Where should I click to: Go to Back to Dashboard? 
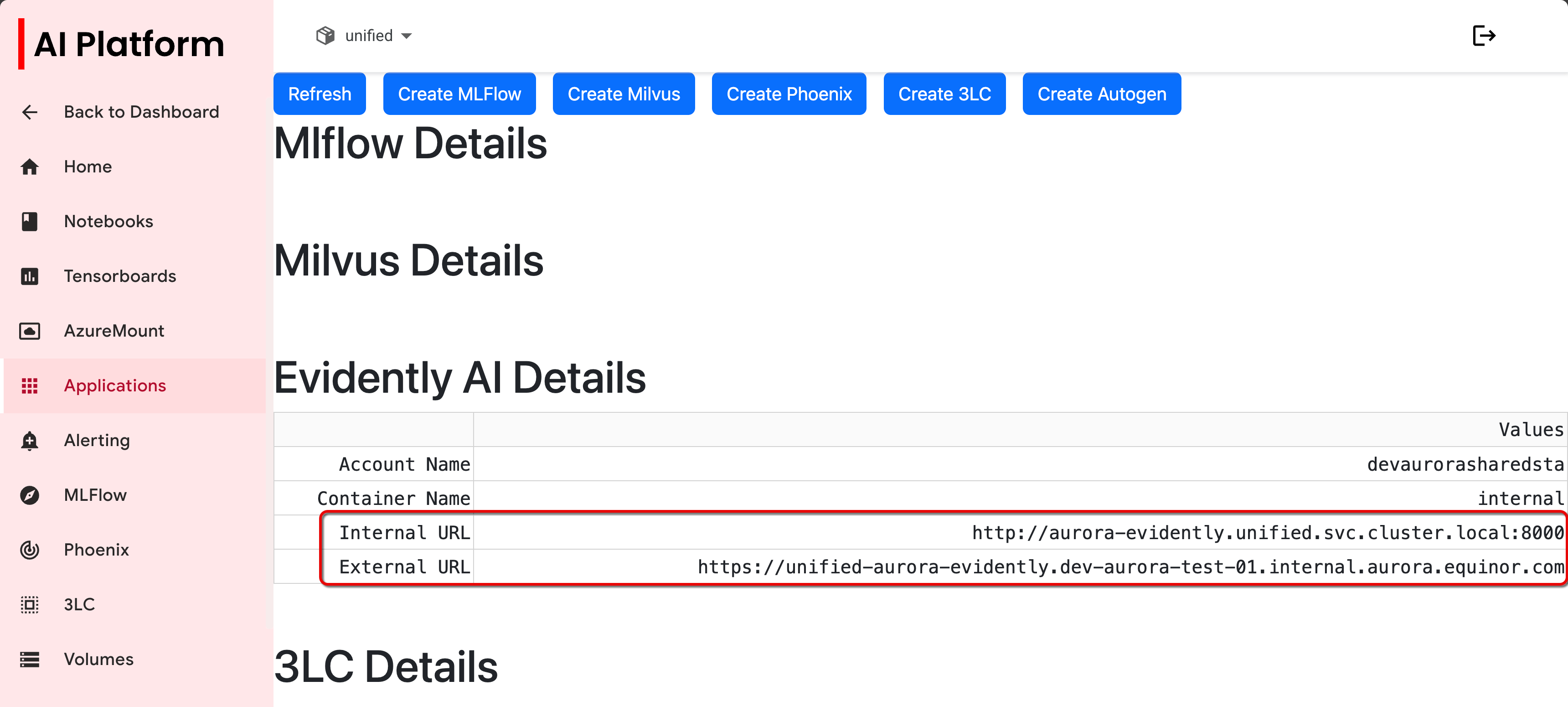pos(141,112)
